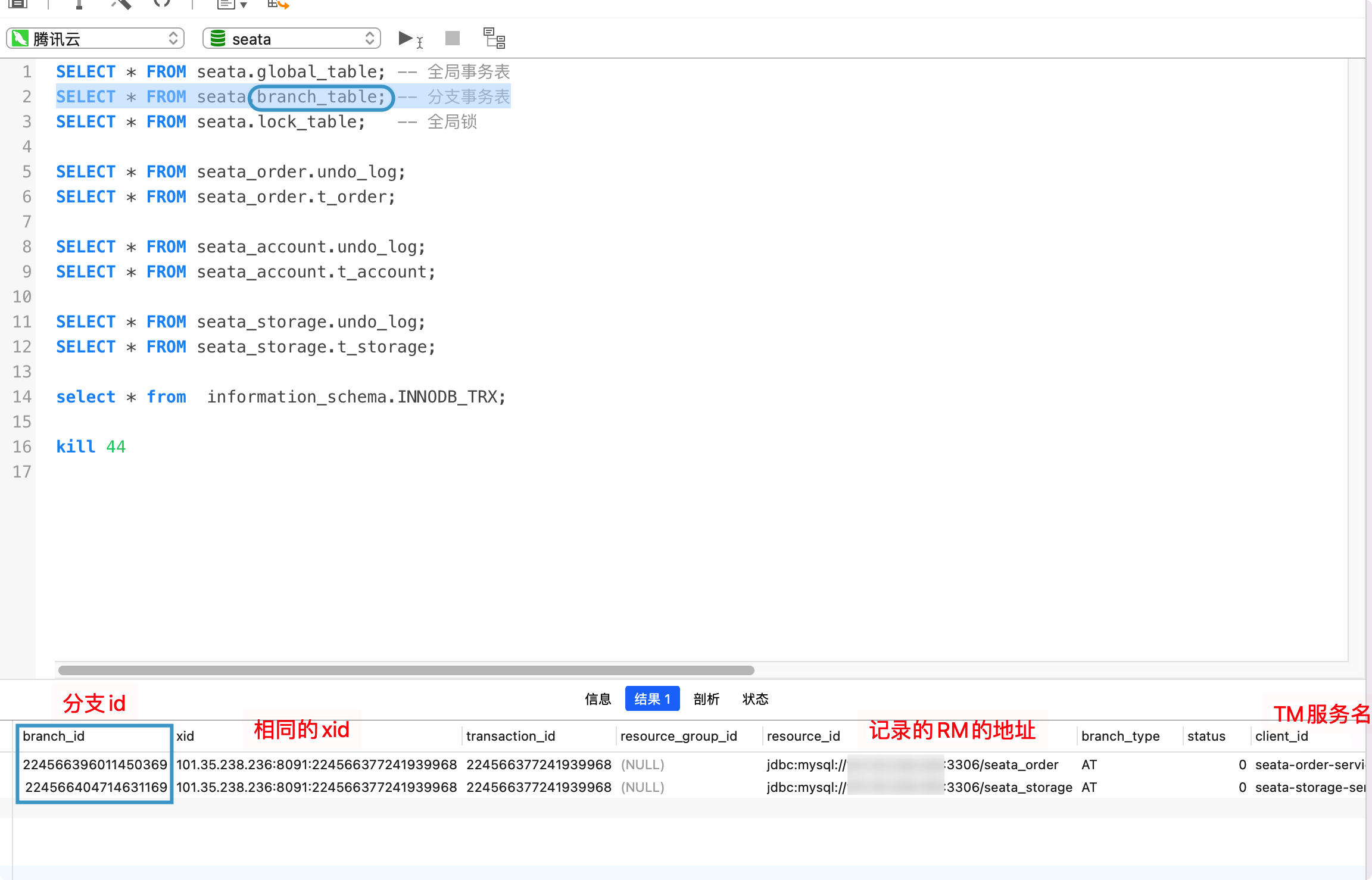This screenshot has height=880, width=1372.
Task: Click the kill 44 statement
Action: click(x=91, y=447)
